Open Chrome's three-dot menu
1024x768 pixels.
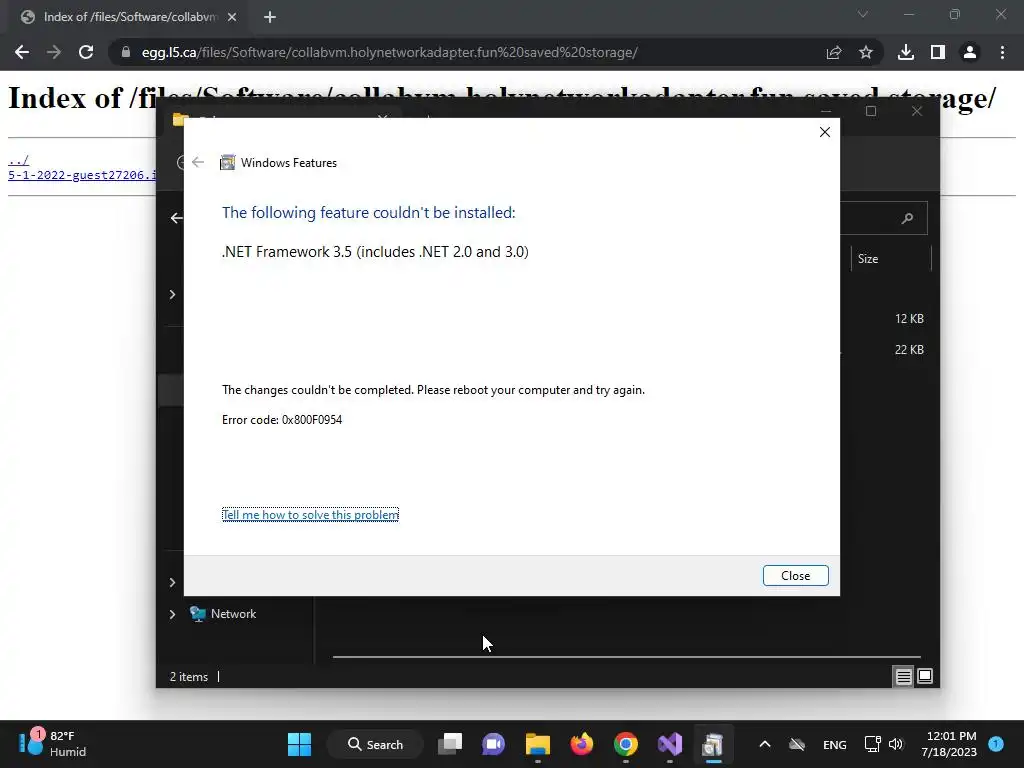[1002, 52]
